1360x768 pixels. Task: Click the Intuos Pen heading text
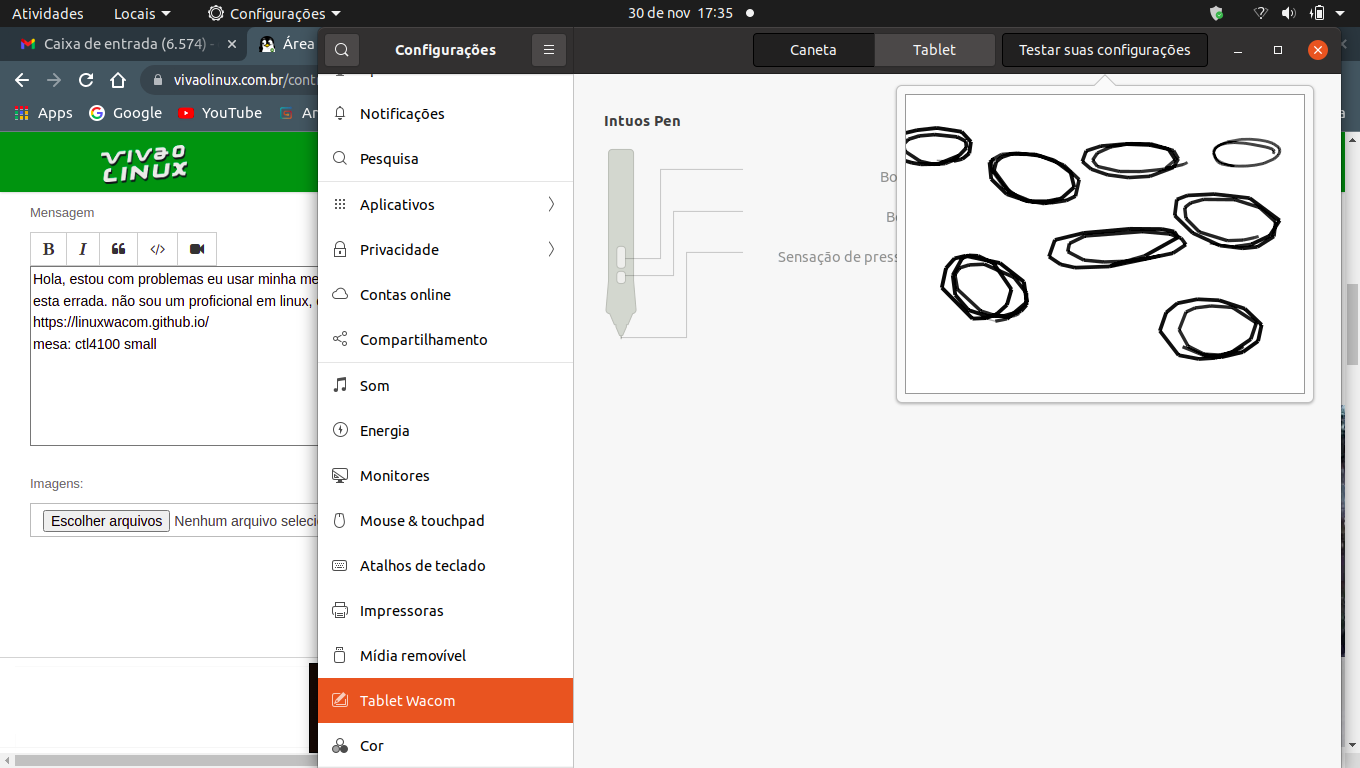click(642, 121)
